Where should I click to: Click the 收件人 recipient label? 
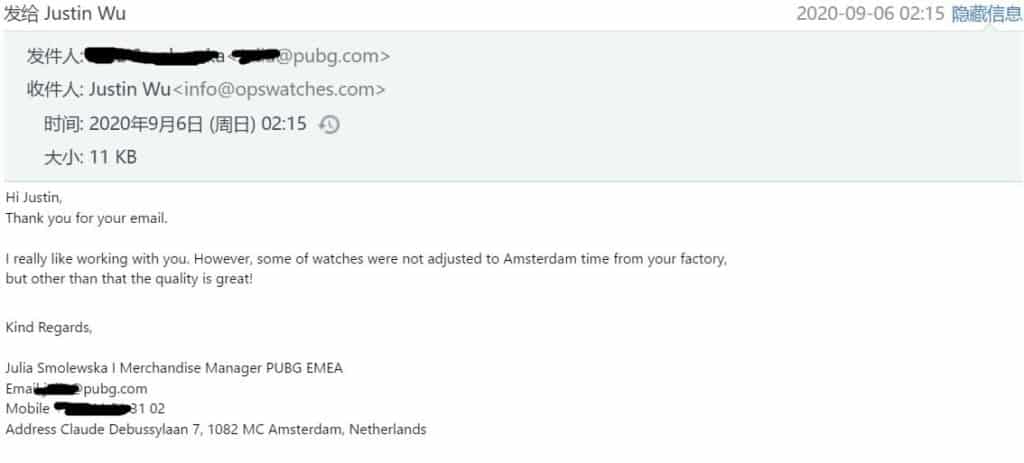tap(54, 90)
